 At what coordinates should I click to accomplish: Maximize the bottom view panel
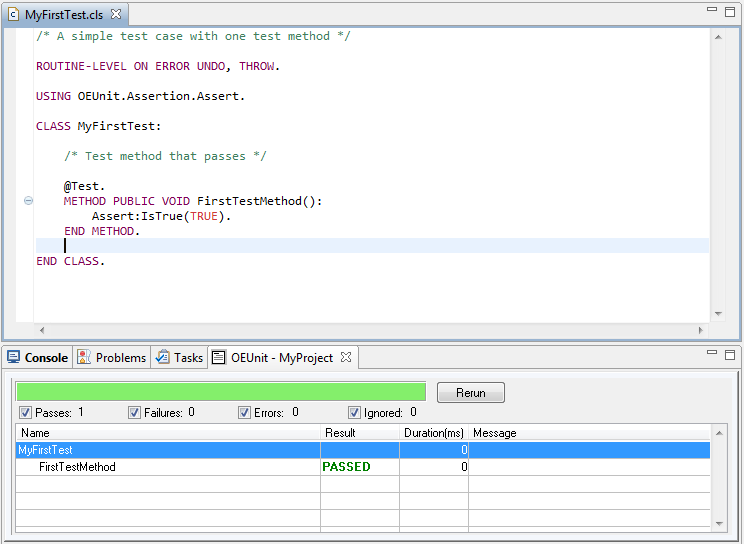[730, 355]
